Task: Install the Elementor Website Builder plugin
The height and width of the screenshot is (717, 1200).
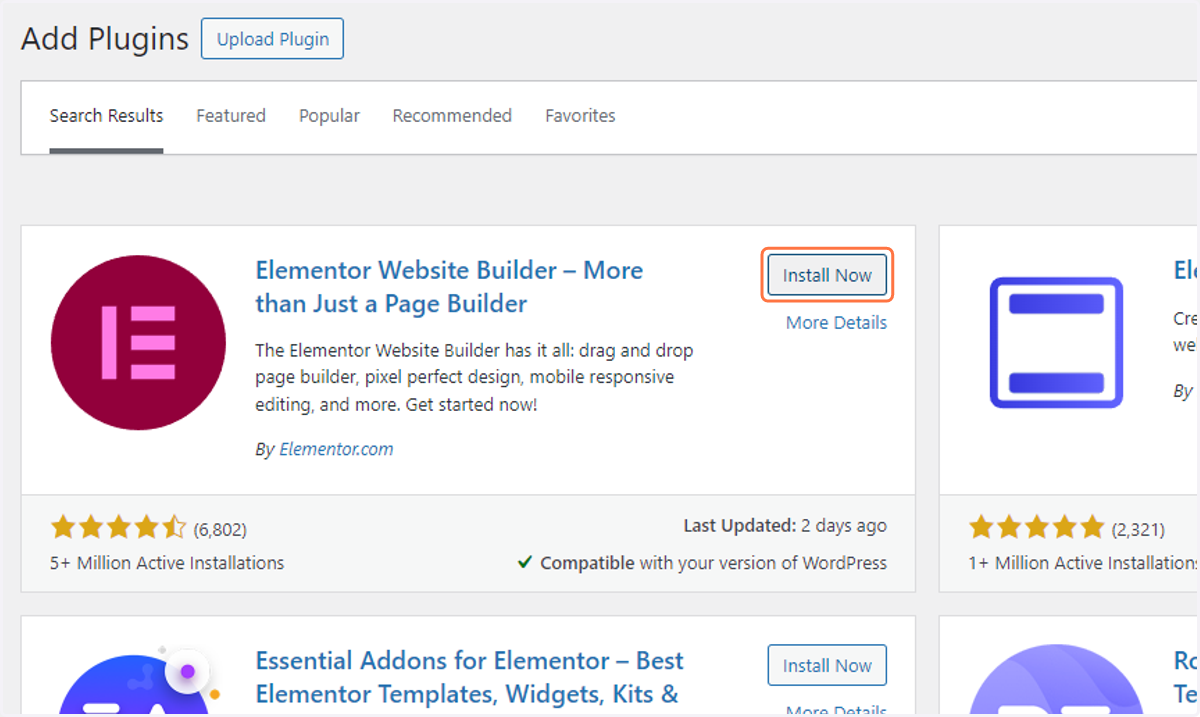Action: 827,275
